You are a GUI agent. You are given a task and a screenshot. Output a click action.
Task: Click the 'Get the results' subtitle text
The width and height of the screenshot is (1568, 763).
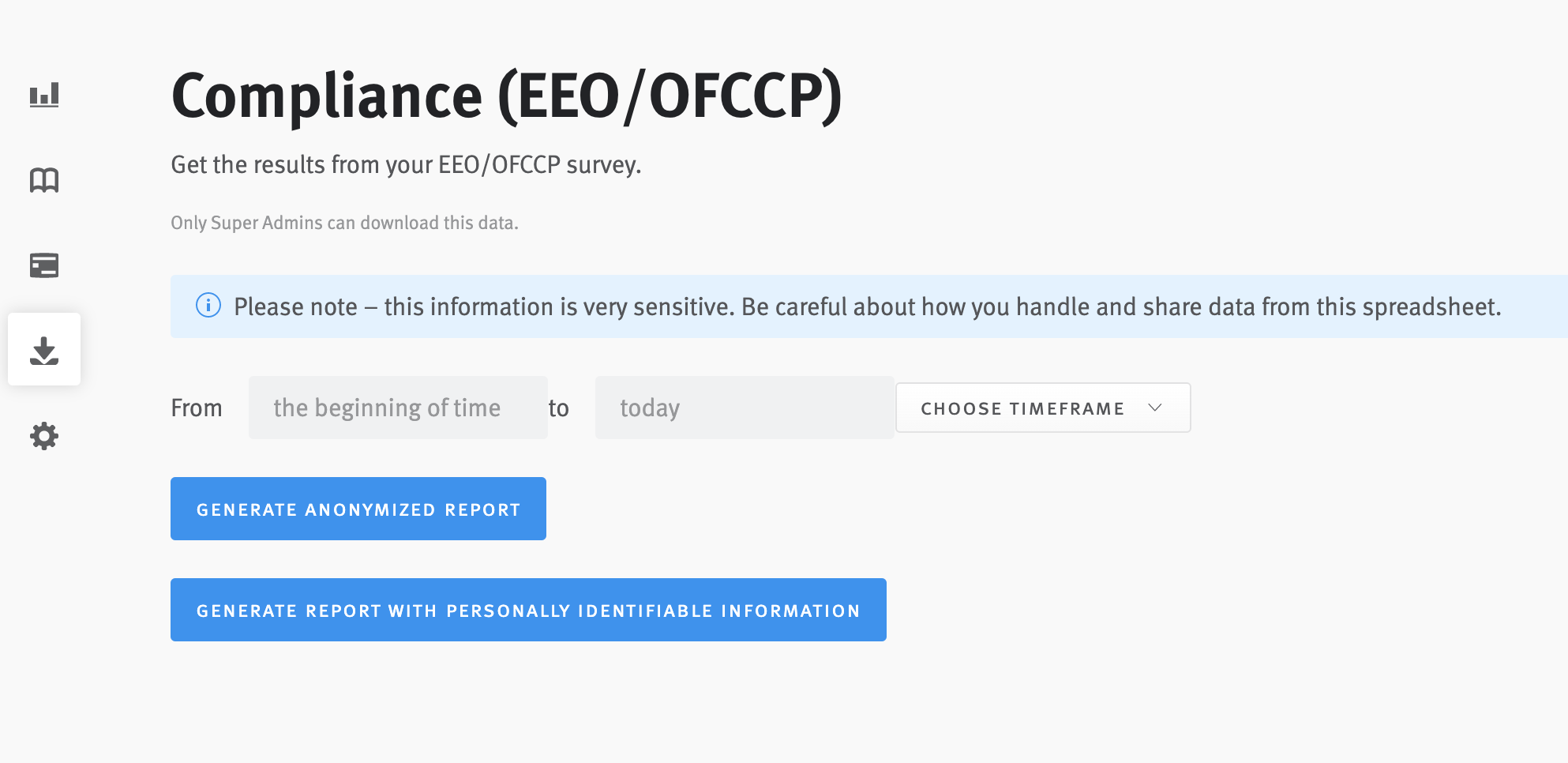(x=406, y=164)
